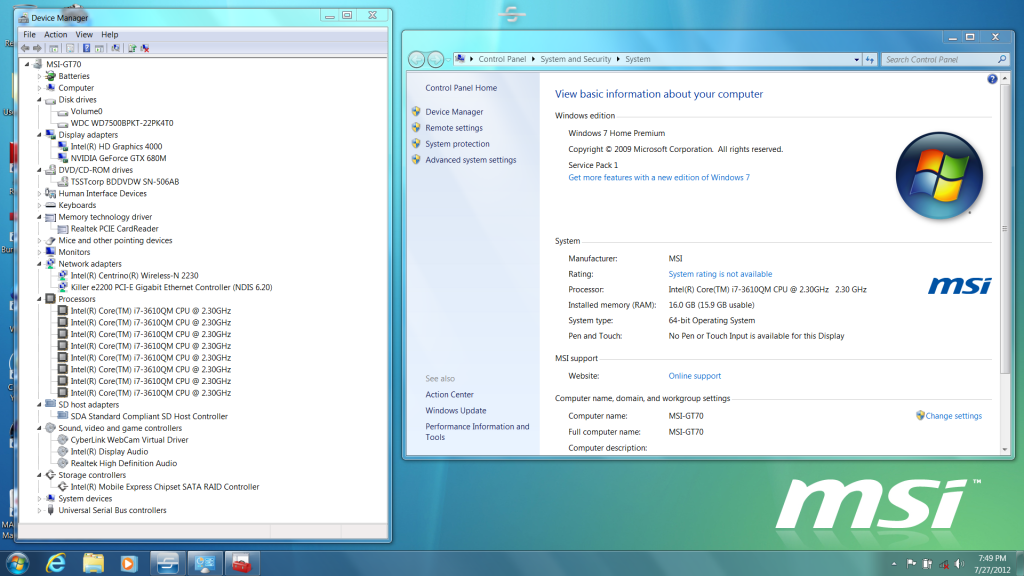Image resolution: width=1024 pixels, height=576 pixels.
Task: Open System protection link
Action: [457, 144]
